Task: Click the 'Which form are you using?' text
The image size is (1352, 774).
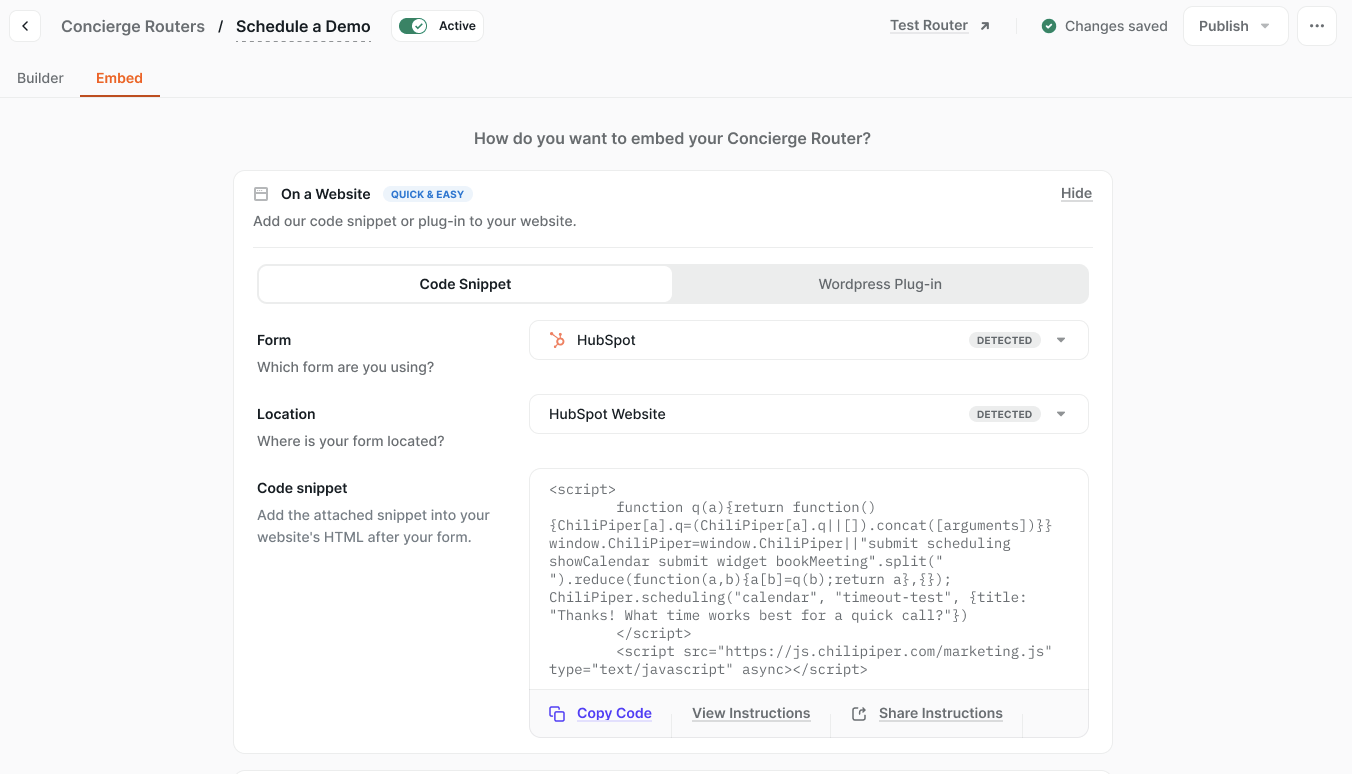Action: 345,367
